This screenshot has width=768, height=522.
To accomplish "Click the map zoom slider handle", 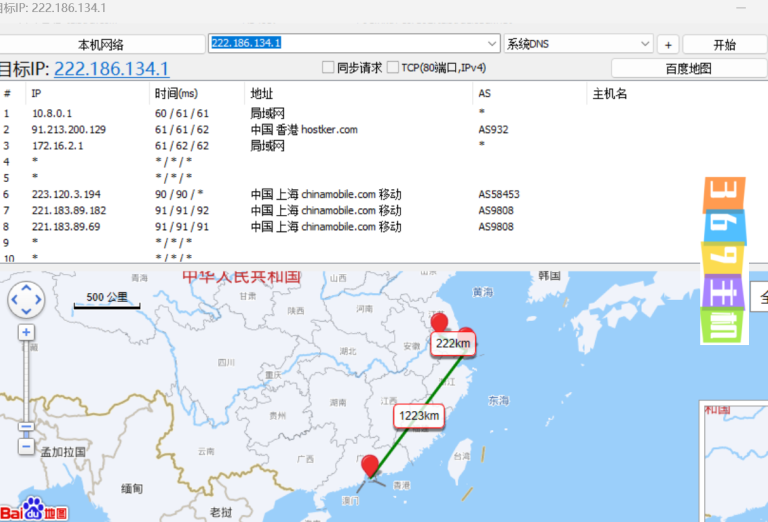I will point(26,427).
